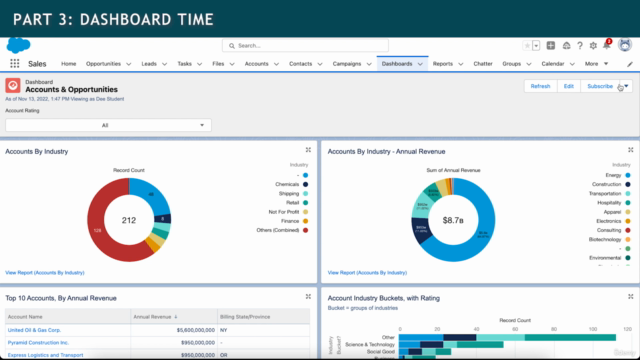Open the Files tab
The image size is (640, 360).
click(218, 64)
